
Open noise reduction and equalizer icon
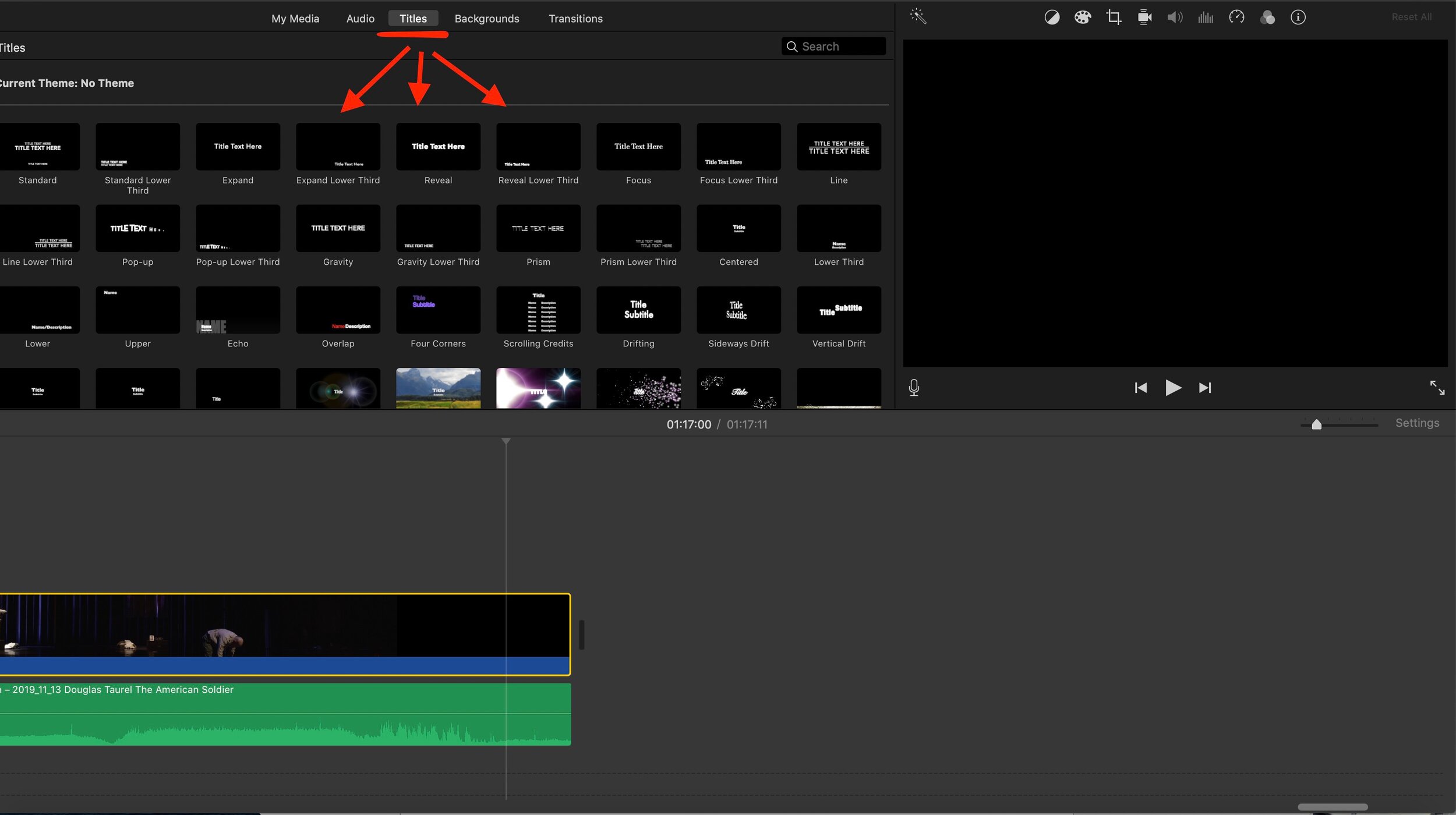(x=1206, y=17)
